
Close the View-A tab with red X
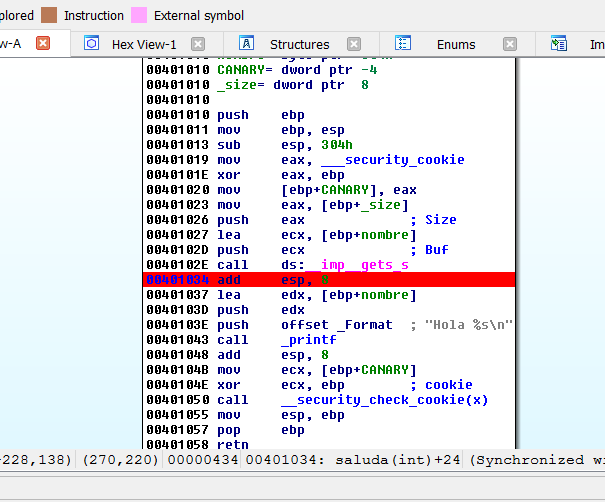click(x=43, y=44)
